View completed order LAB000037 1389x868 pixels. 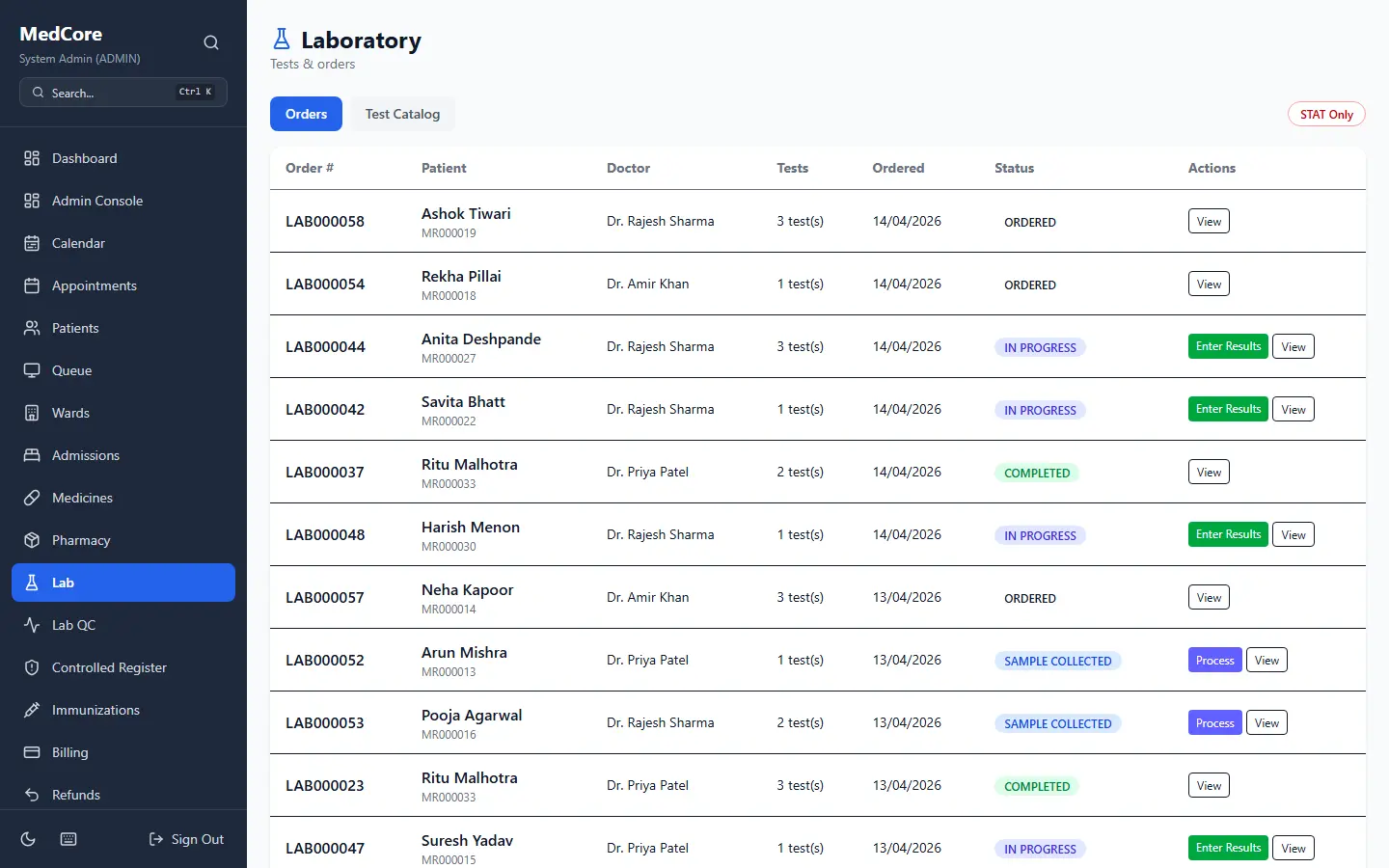[1209, 472]
